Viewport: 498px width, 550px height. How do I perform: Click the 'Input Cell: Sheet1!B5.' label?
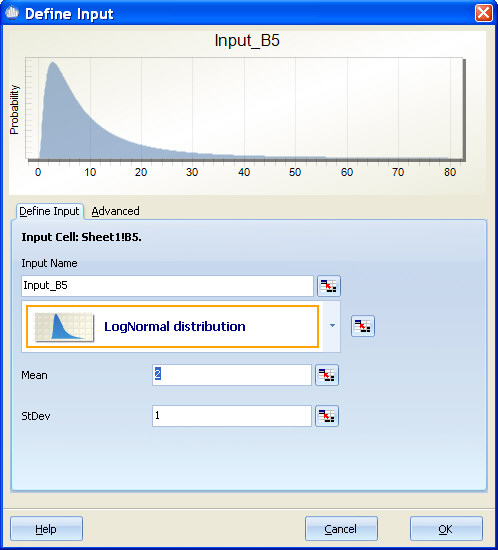tap(81, 237)
